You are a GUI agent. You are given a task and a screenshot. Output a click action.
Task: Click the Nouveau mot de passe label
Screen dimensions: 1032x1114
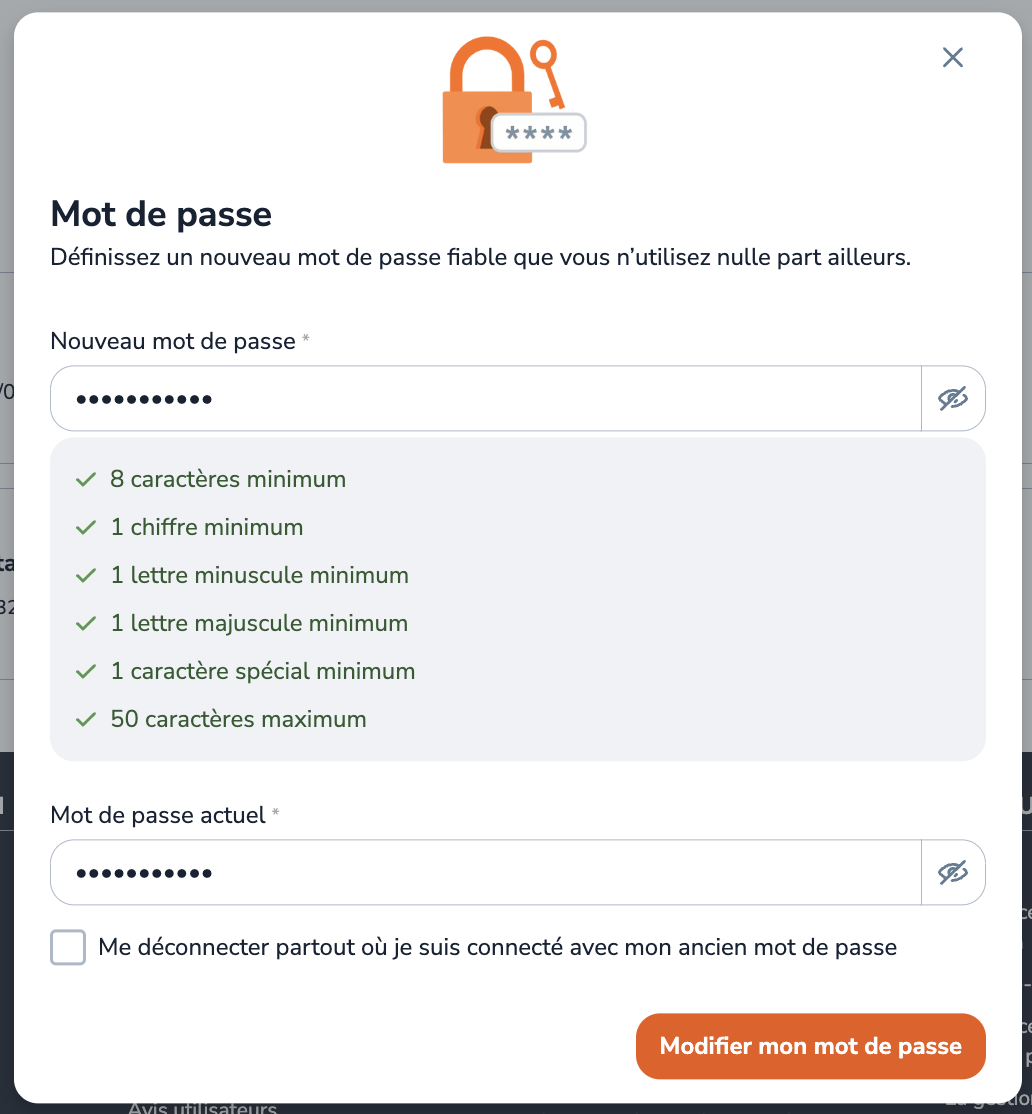pyautogui.click(x=173, y=341)
